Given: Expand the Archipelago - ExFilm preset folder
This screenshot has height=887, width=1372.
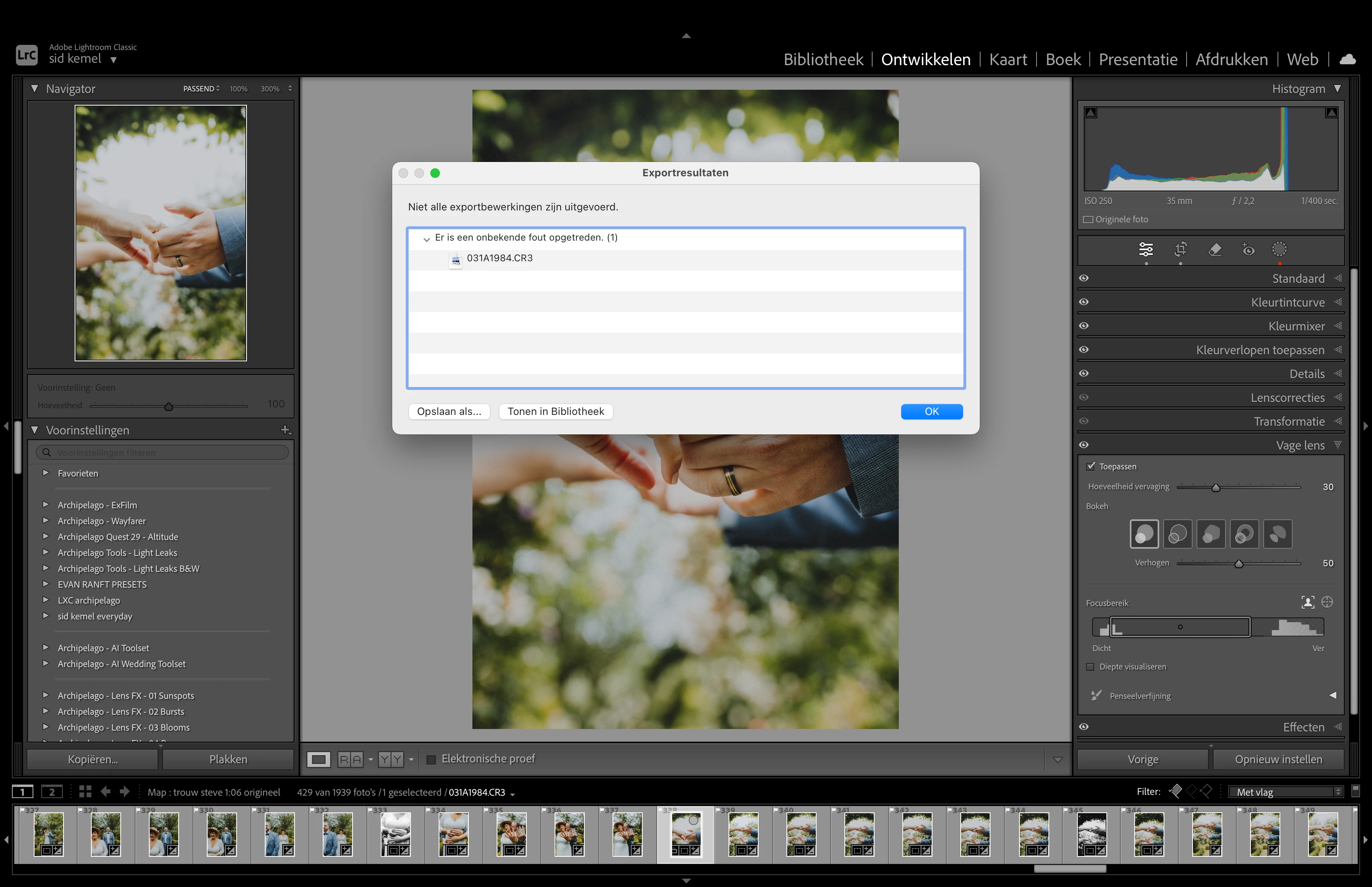Looking at the screenshot, I should 46,505.
